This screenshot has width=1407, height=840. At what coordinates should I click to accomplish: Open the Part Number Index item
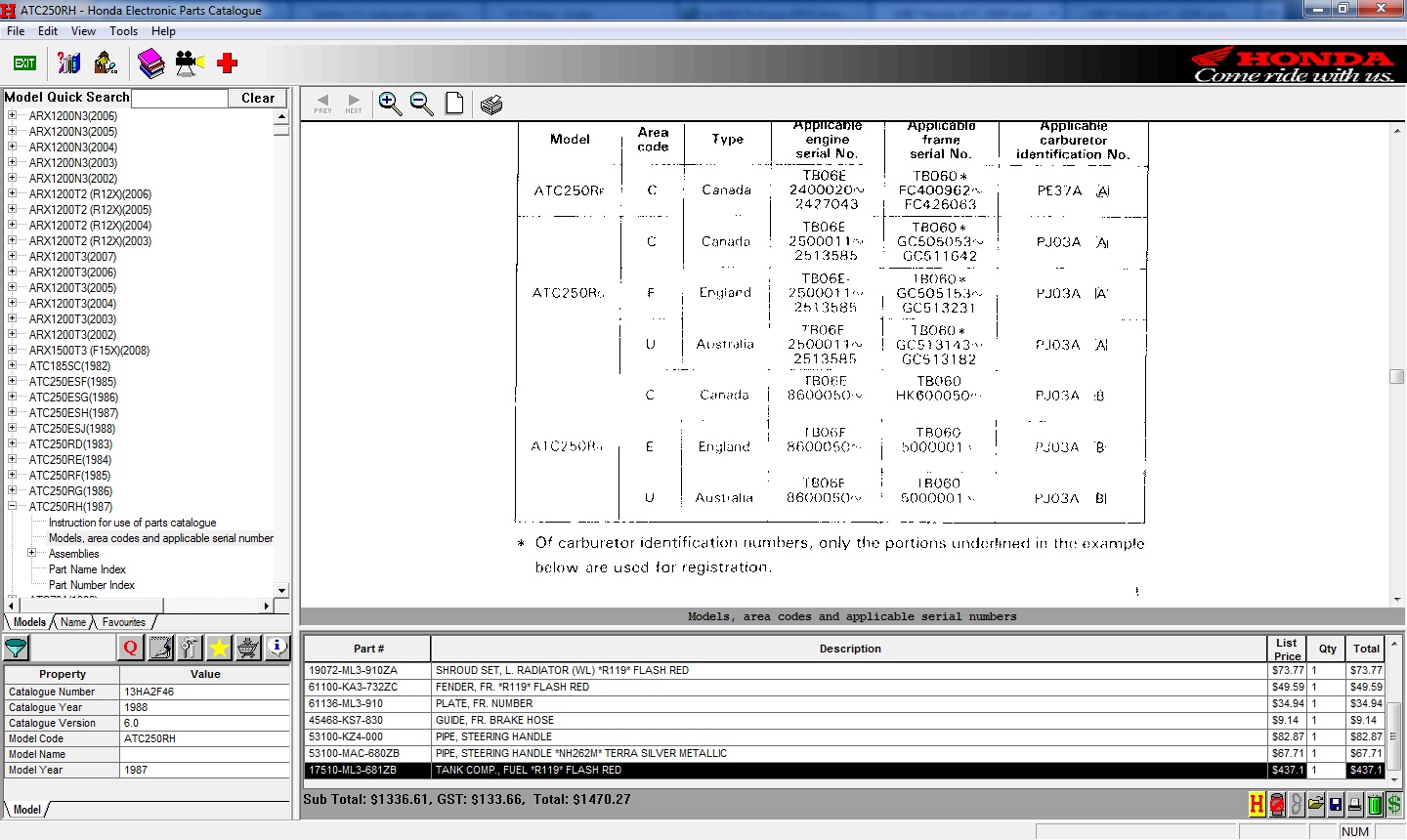pos(92,585)
